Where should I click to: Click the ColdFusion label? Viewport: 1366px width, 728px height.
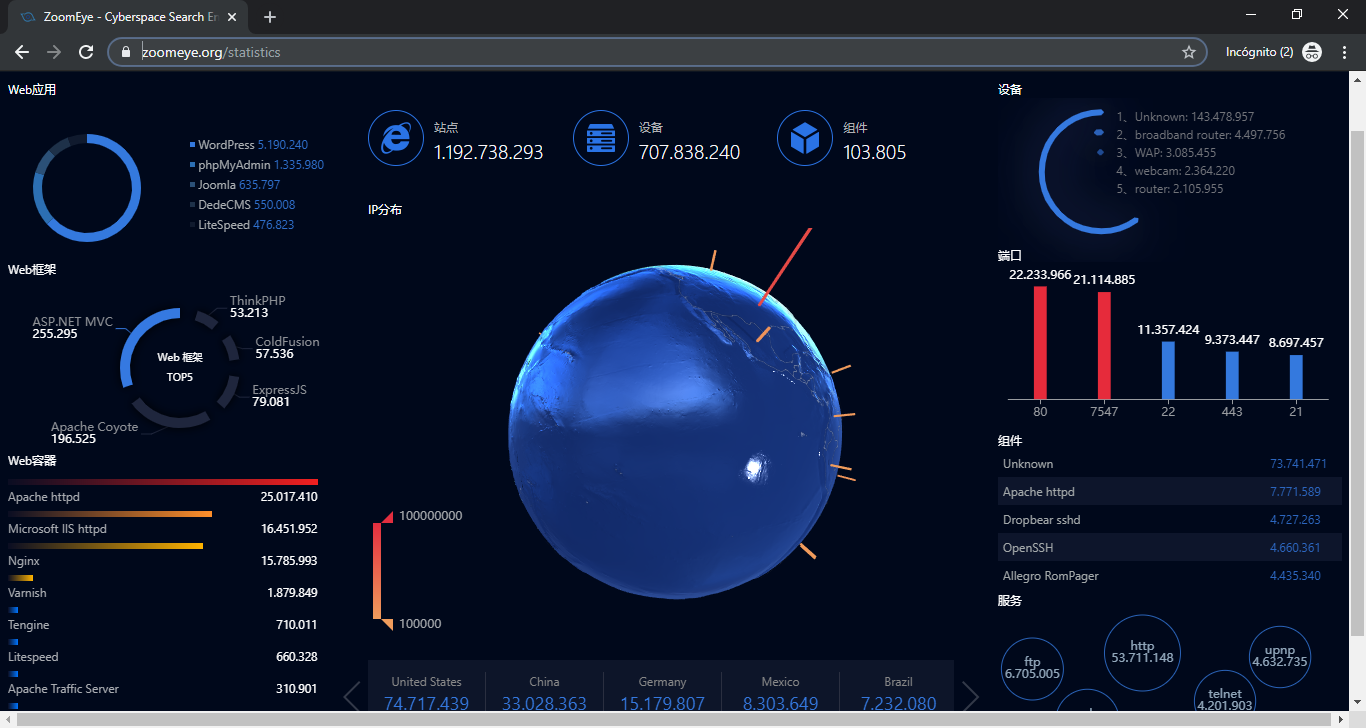tap(287, 342)
